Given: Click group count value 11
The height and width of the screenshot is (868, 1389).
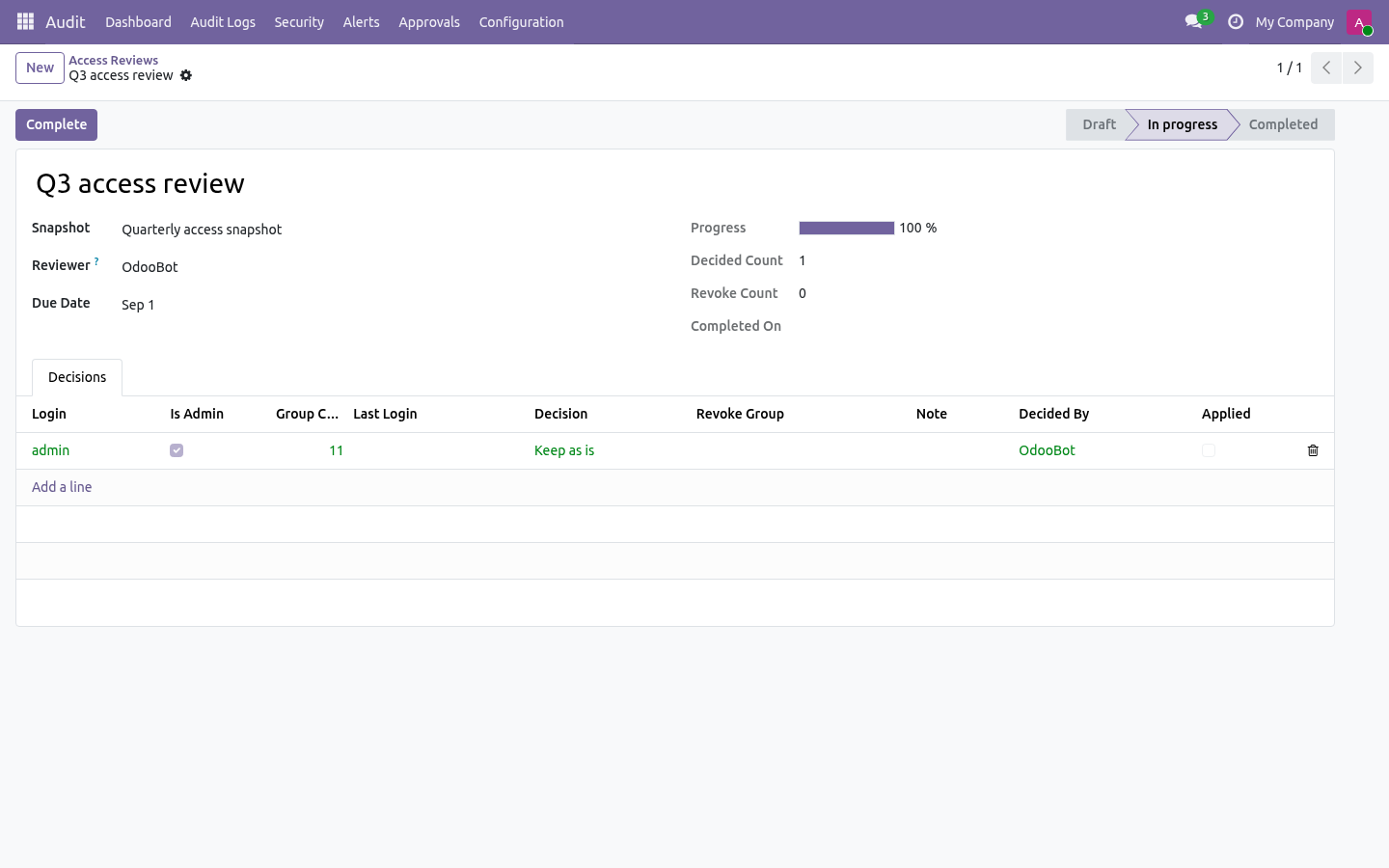Looking at the screenshot, I should pos(336,450).
